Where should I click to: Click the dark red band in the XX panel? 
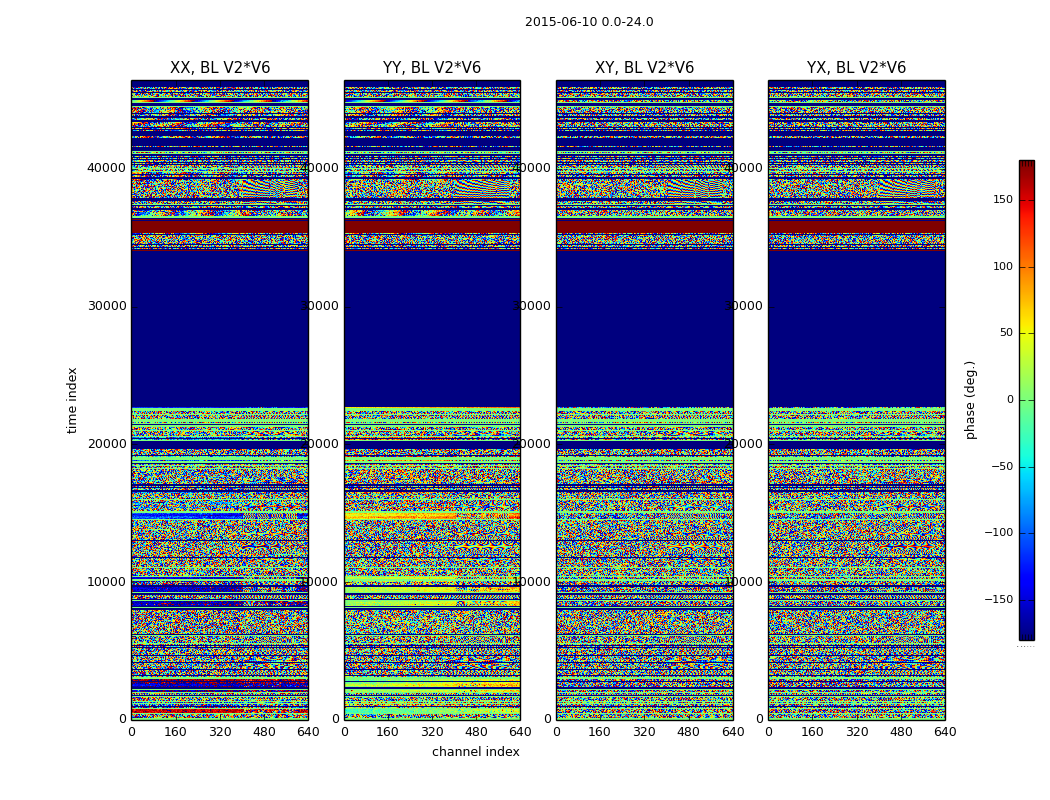point(220,227)
